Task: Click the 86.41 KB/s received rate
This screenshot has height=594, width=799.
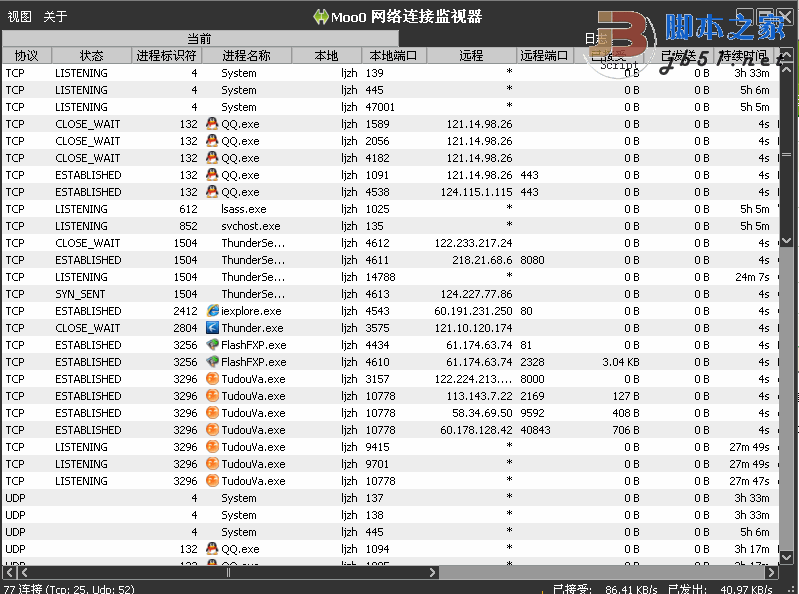Action: pyautogui.click(x=631, y=589)
